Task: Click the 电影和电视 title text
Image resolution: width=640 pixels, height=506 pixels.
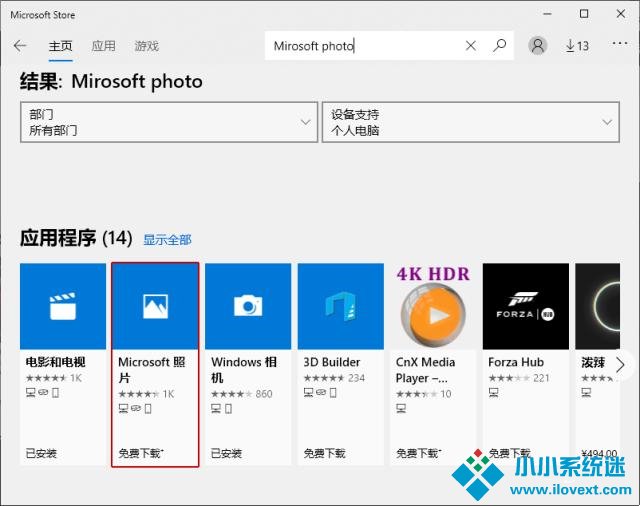Action: click(56, 362)
